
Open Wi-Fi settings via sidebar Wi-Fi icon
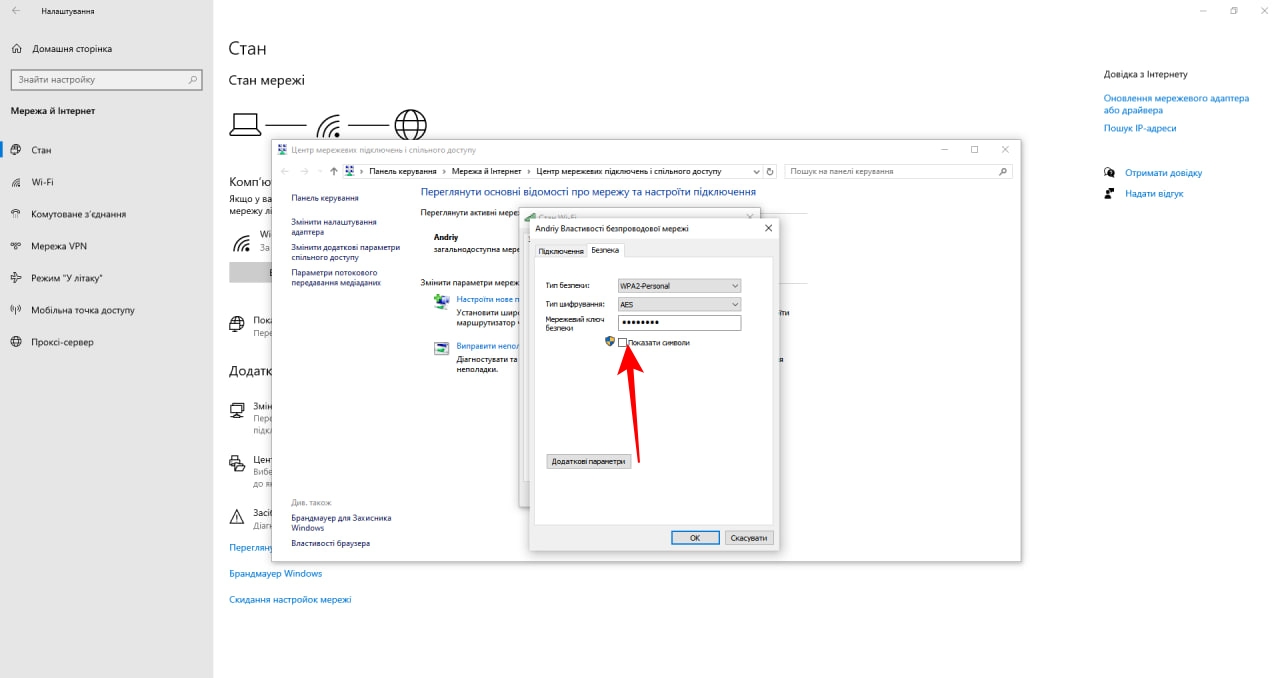pos(17,182)
